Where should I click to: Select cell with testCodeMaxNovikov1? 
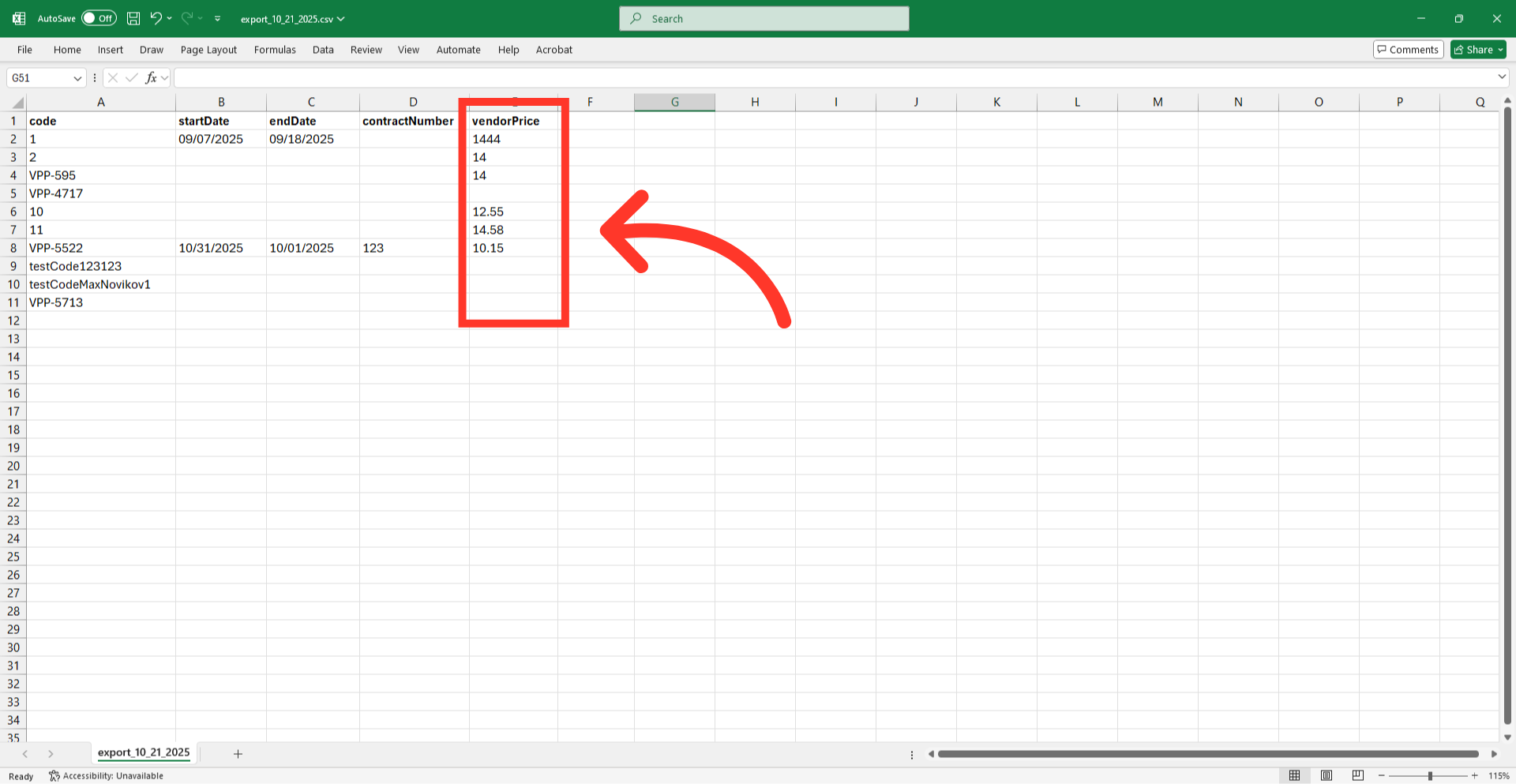click(x=101, y=284)
